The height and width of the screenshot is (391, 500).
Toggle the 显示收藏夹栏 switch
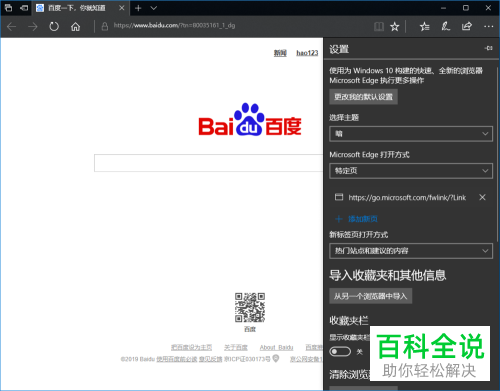(340, 351)
